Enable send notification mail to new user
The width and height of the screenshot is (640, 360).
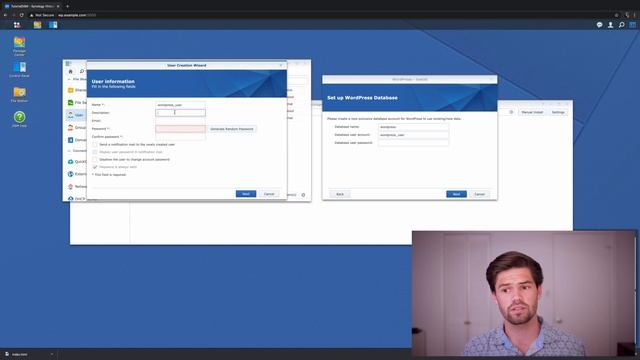click(95, 144)
